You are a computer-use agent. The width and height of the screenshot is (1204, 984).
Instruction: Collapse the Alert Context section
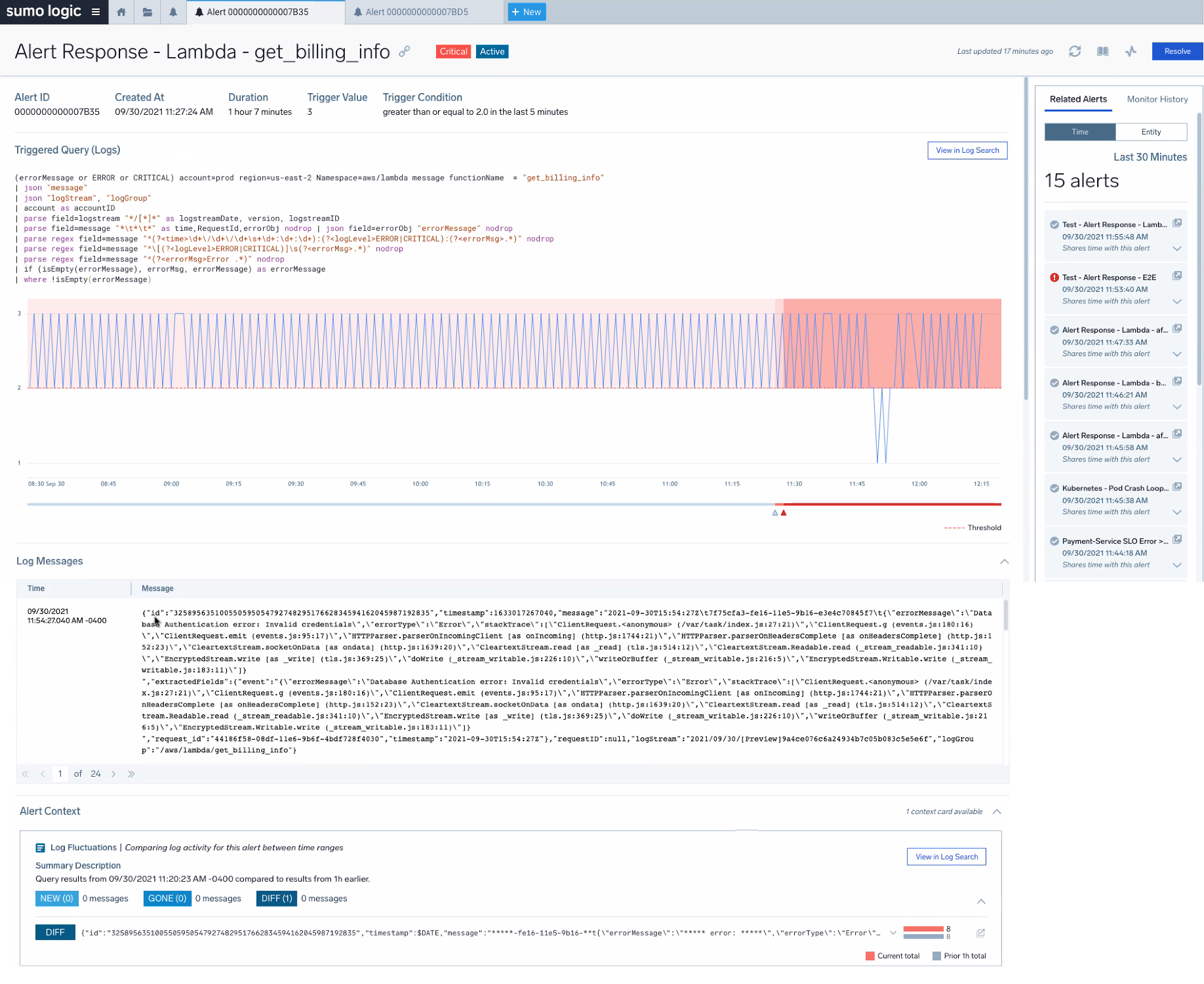tap(997, 811)
